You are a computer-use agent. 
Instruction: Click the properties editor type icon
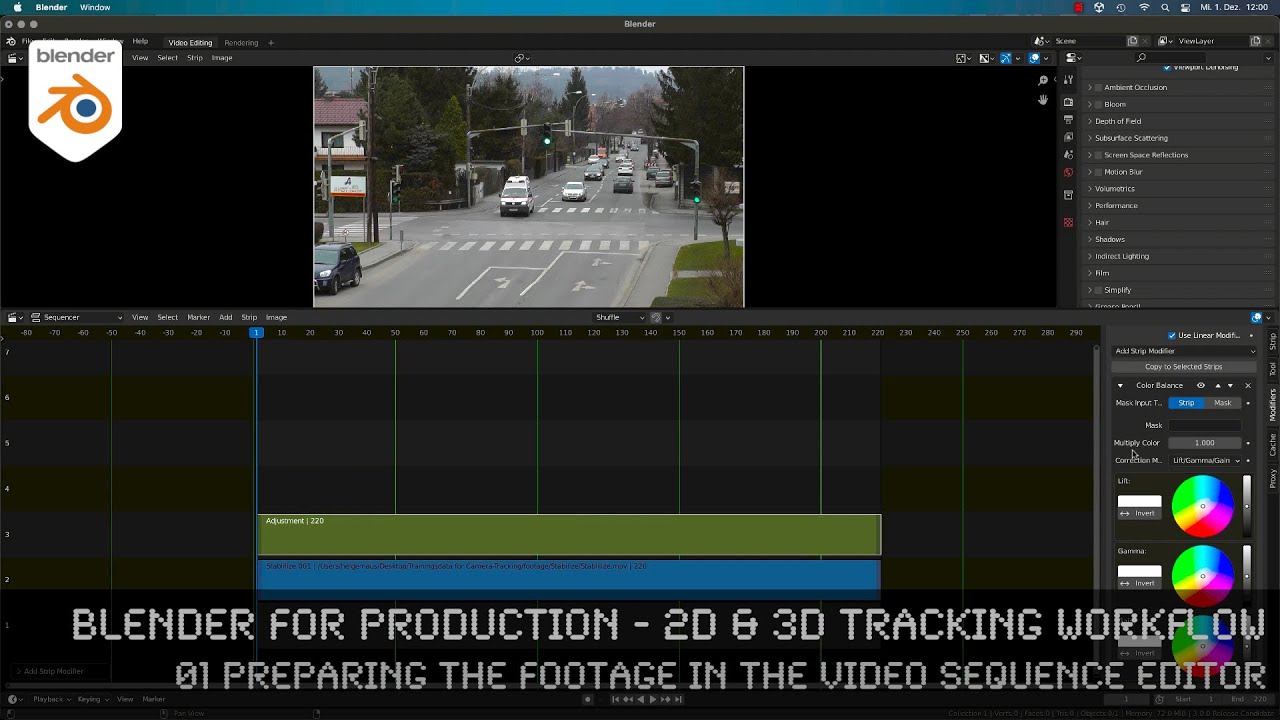click(x=1072, y=58)
